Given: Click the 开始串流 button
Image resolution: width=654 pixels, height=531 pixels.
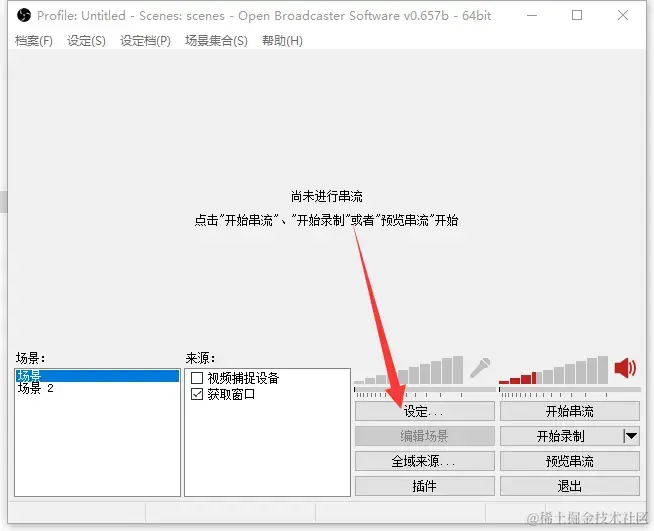Looking at the screenshot, I should tap(570, 411).
